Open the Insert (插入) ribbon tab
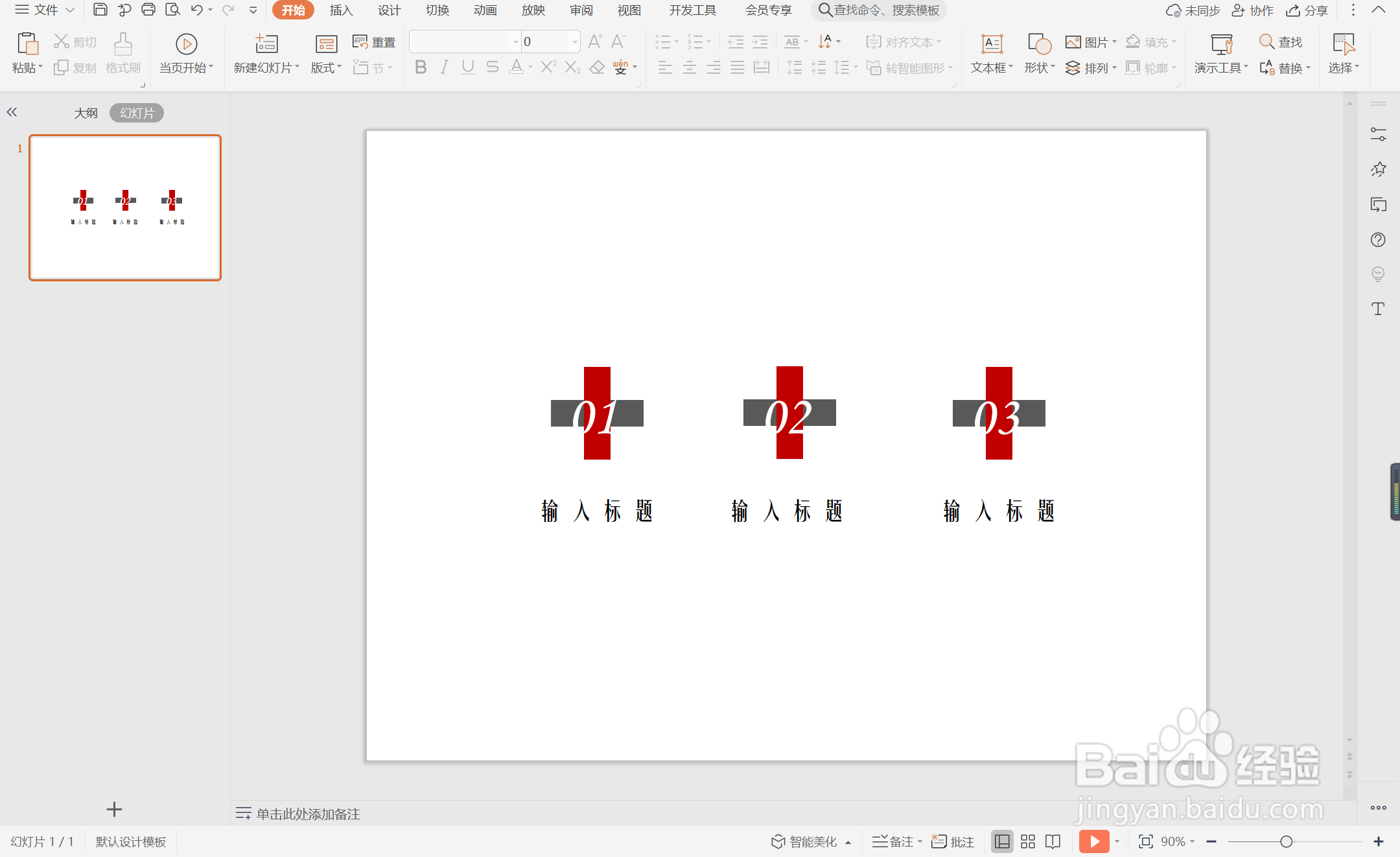1400x857 pixels. [341, 10]
